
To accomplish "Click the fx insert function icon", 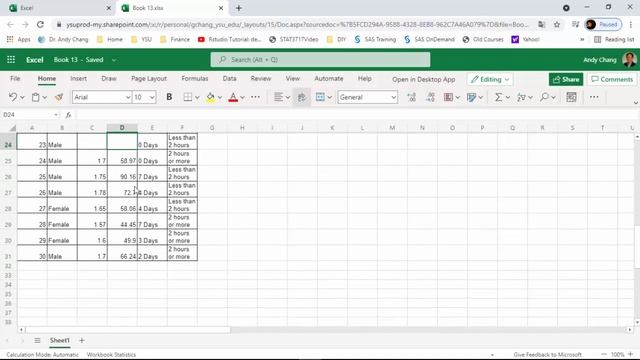I will (69, 115).
